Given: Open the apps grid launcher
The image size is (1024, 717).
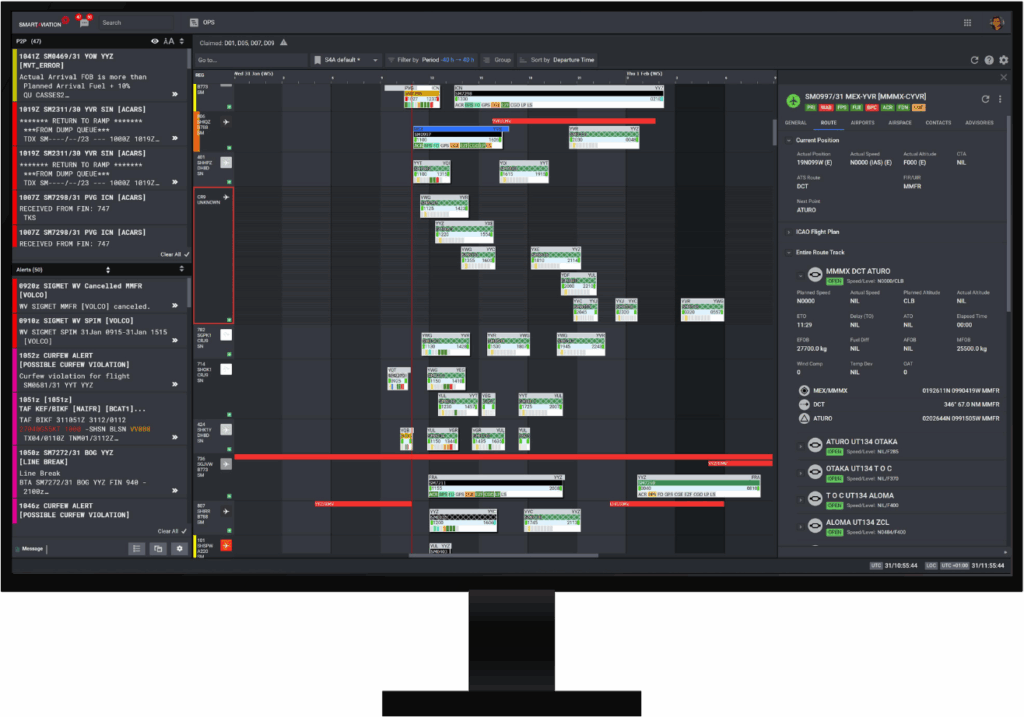Looking at the screenshot, I should click(967, 22).
